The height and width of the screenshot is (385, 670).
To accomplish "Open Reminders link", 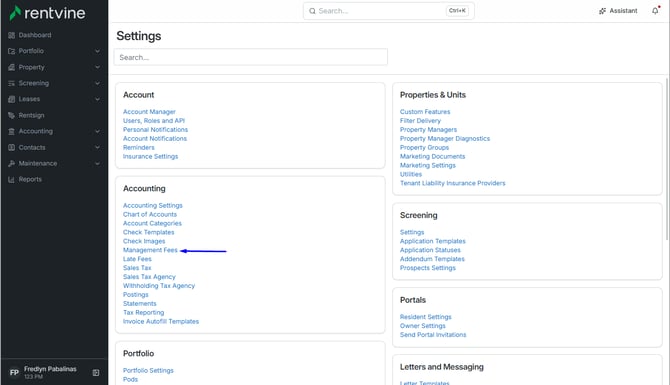I will (x=138, y=147).
